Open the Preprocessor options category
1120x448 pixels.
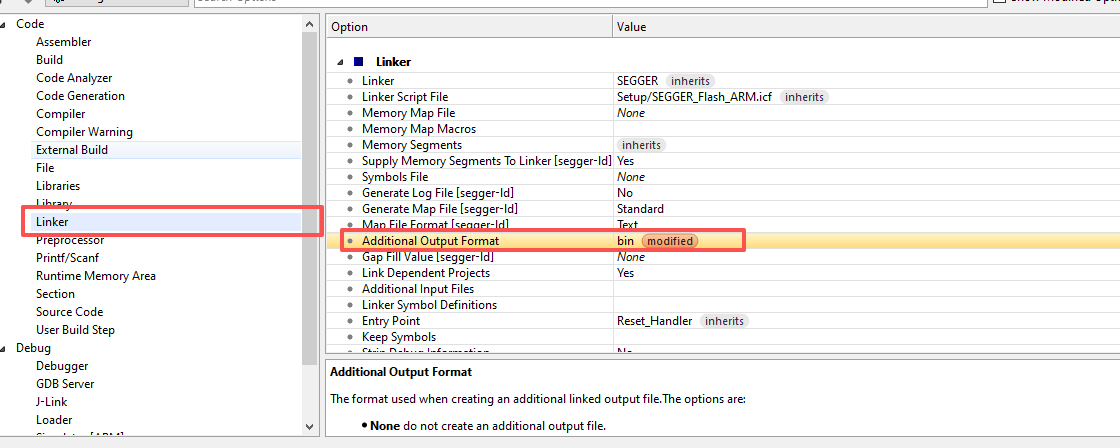point(69,240)
